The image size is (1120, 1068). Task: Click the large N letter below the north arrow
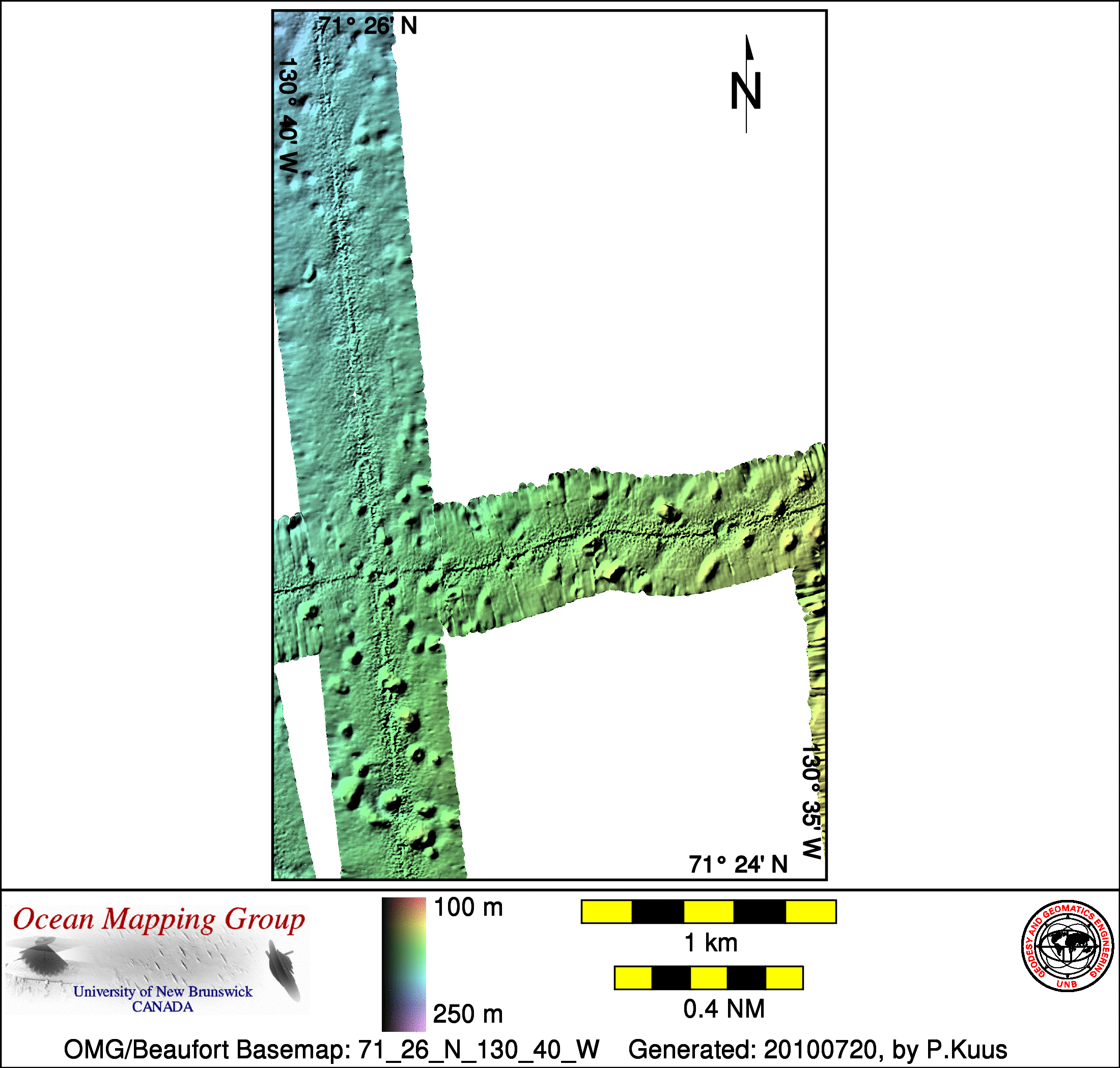click(745, 91)
